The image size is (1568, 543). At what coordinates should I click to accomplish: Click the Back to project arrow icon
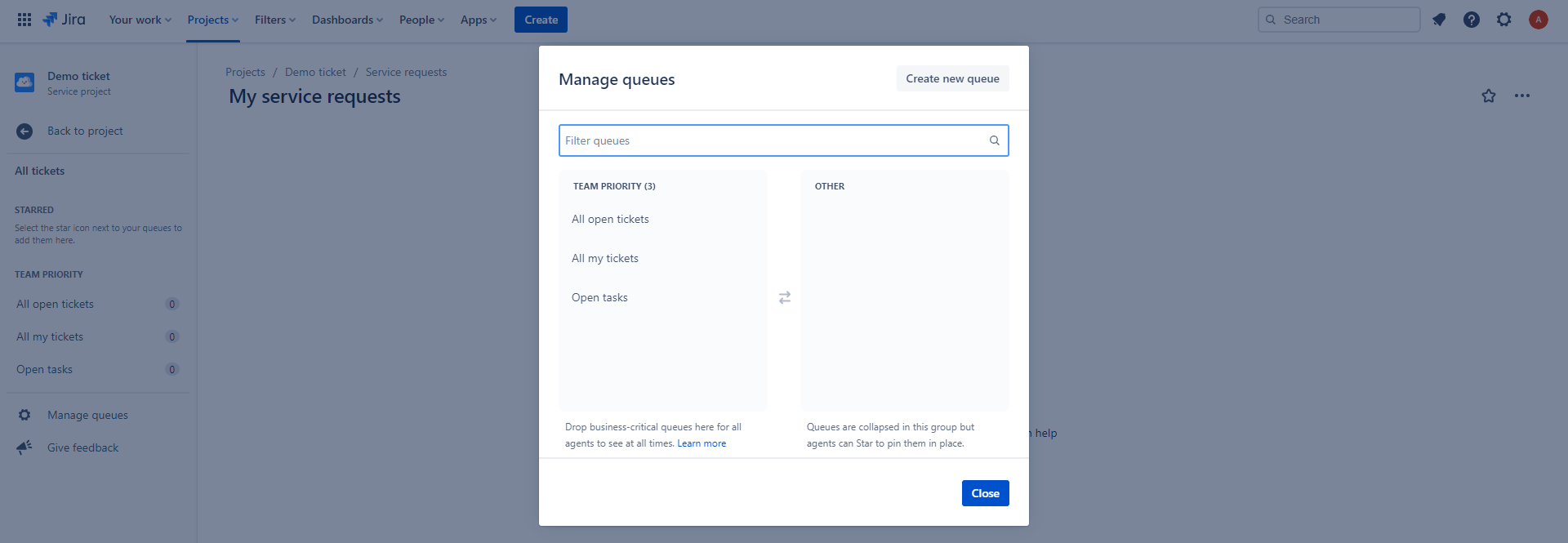(24, 131)
